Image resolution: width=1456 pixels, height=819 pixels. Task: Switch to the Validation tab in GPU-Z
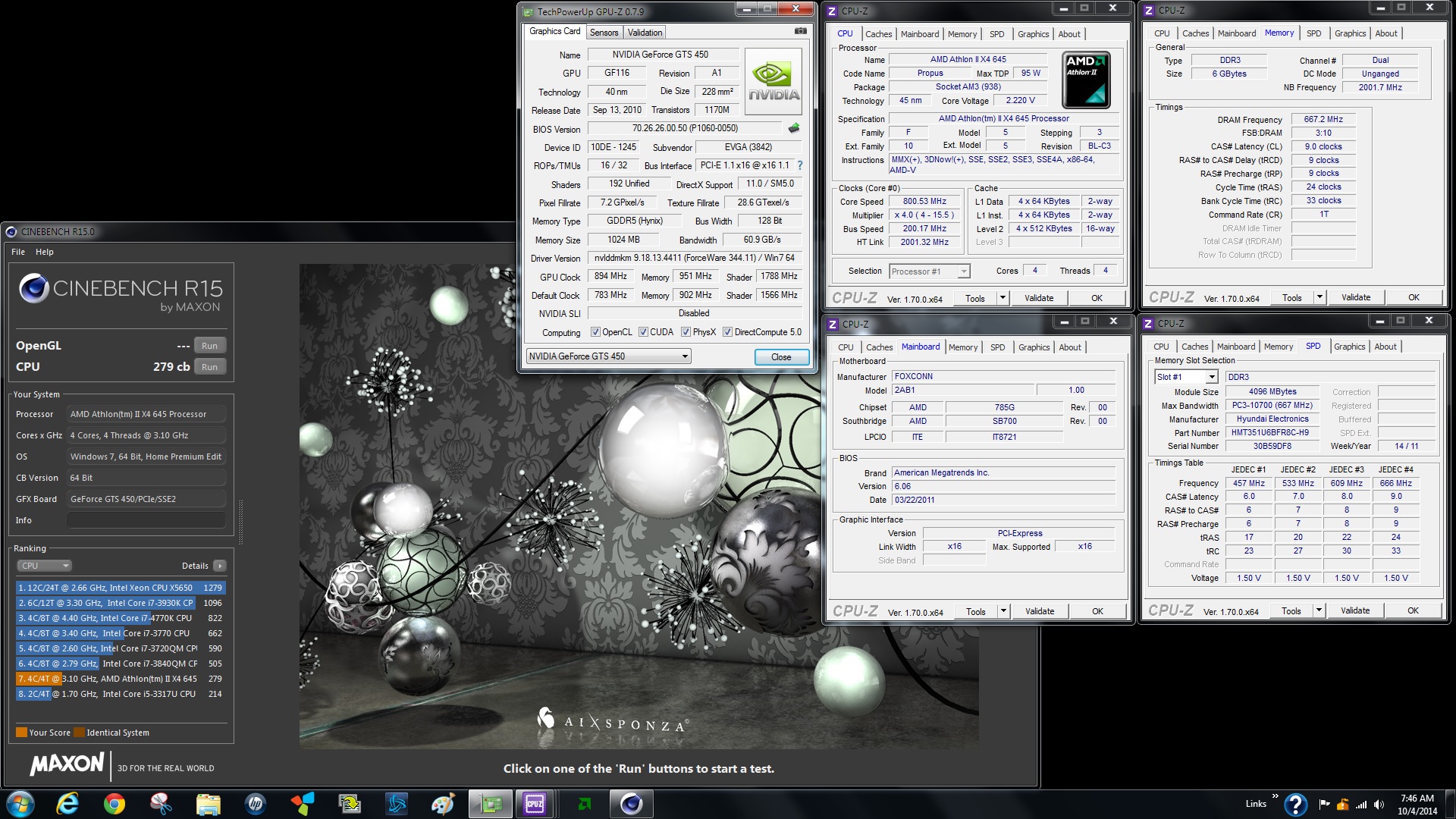(x=645, y=33)
